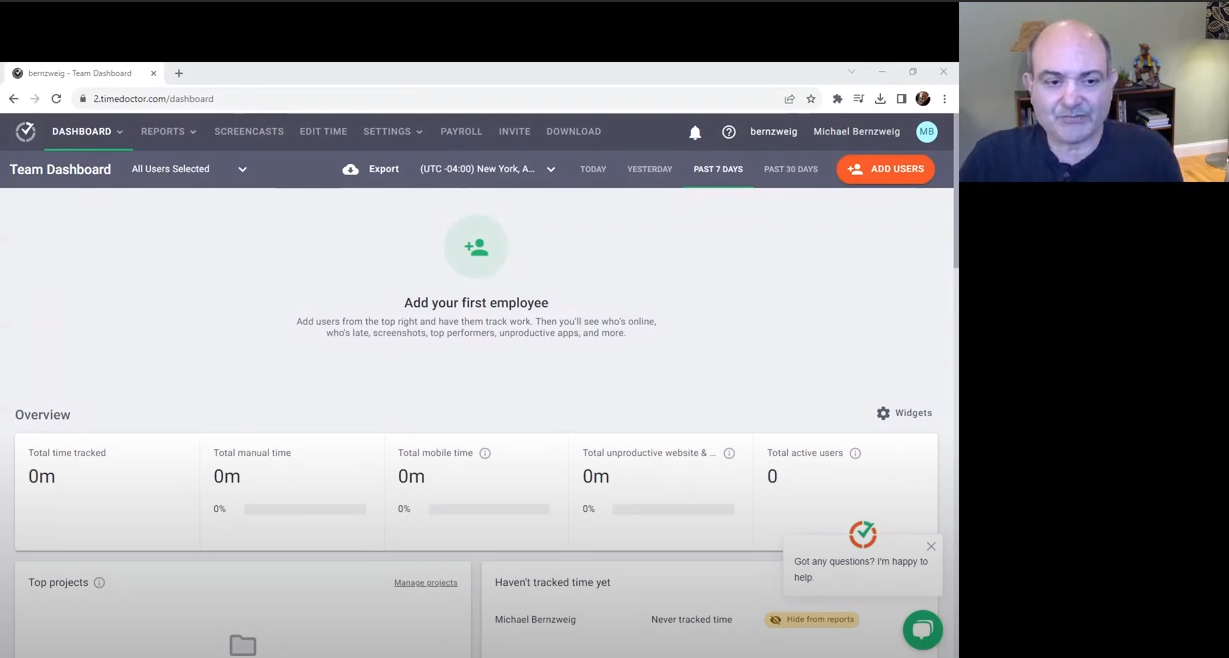
Task: Open the Invite page
Action: click(x=514, y=132)
